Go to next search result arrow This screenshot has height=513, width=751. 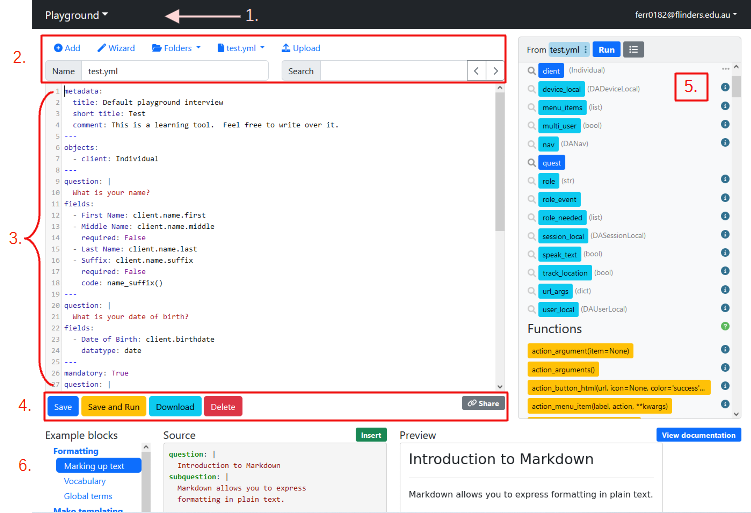[494, 71]
